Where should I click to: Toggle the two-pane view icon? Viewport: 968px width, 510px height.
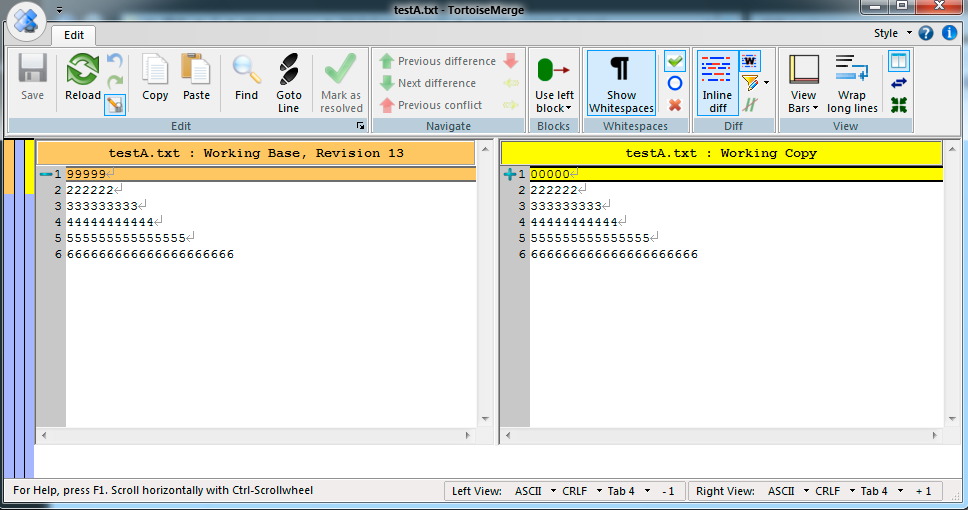pos(899,61)
